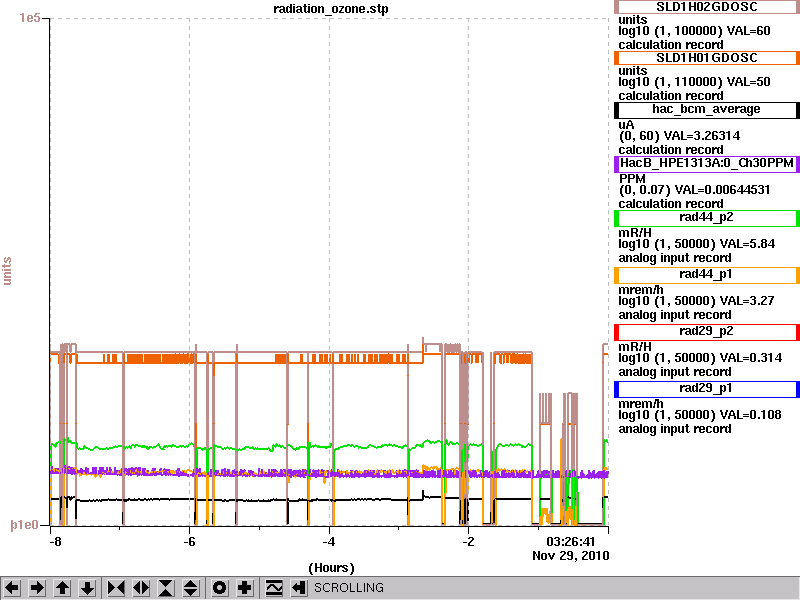Select the SLD1H01GDOSC curve in the legend
This screenshot has height=600, width=800.
(707, 58)
